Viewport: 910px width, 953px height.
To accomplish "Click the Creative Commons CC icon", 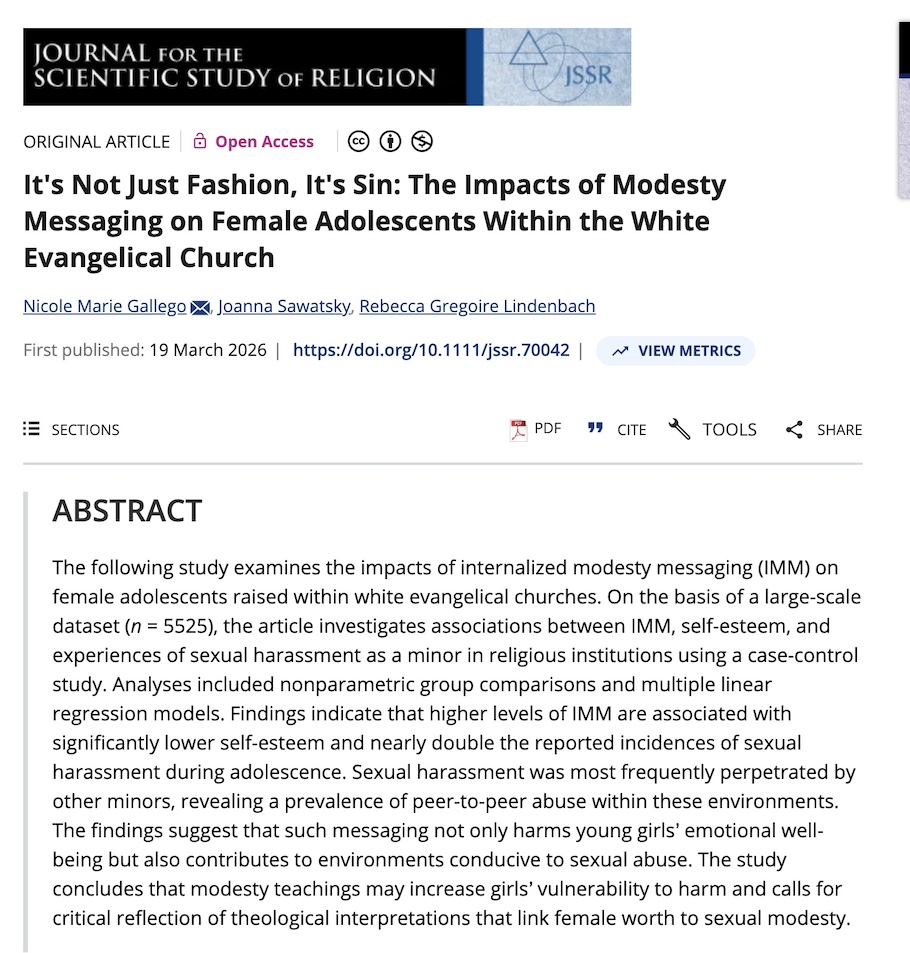I will [358, 141].
